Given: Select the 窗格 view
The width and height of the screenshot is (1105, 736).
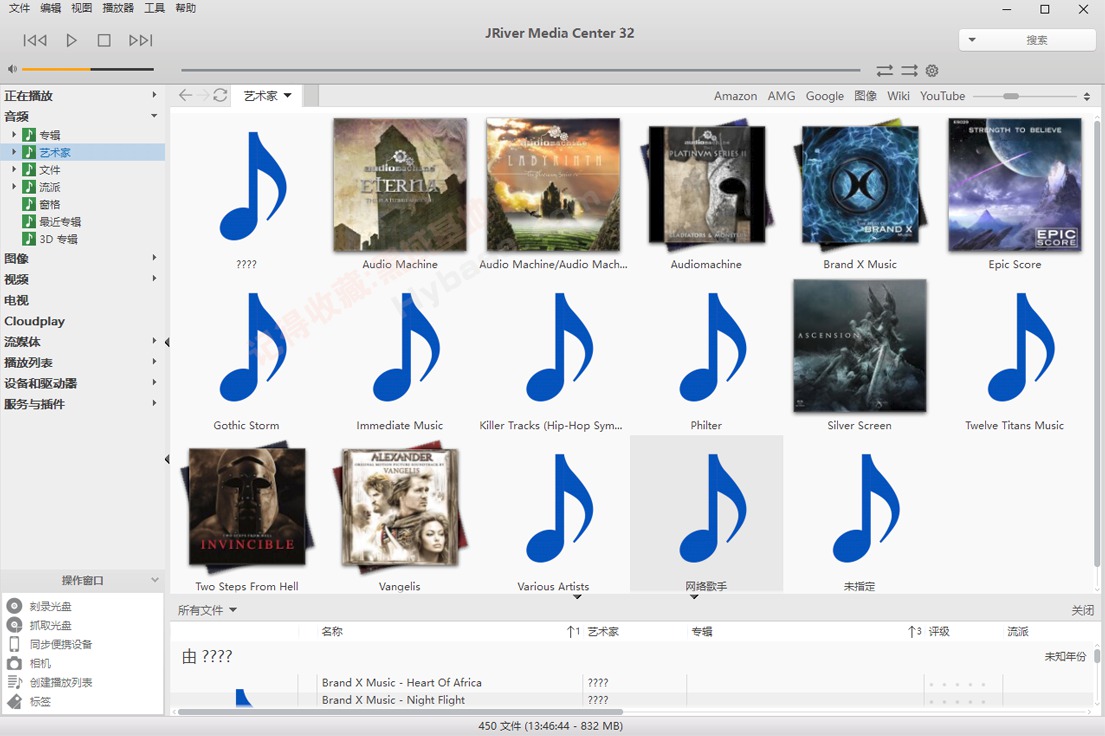Looking at the screenshot, I should (49, 204).
